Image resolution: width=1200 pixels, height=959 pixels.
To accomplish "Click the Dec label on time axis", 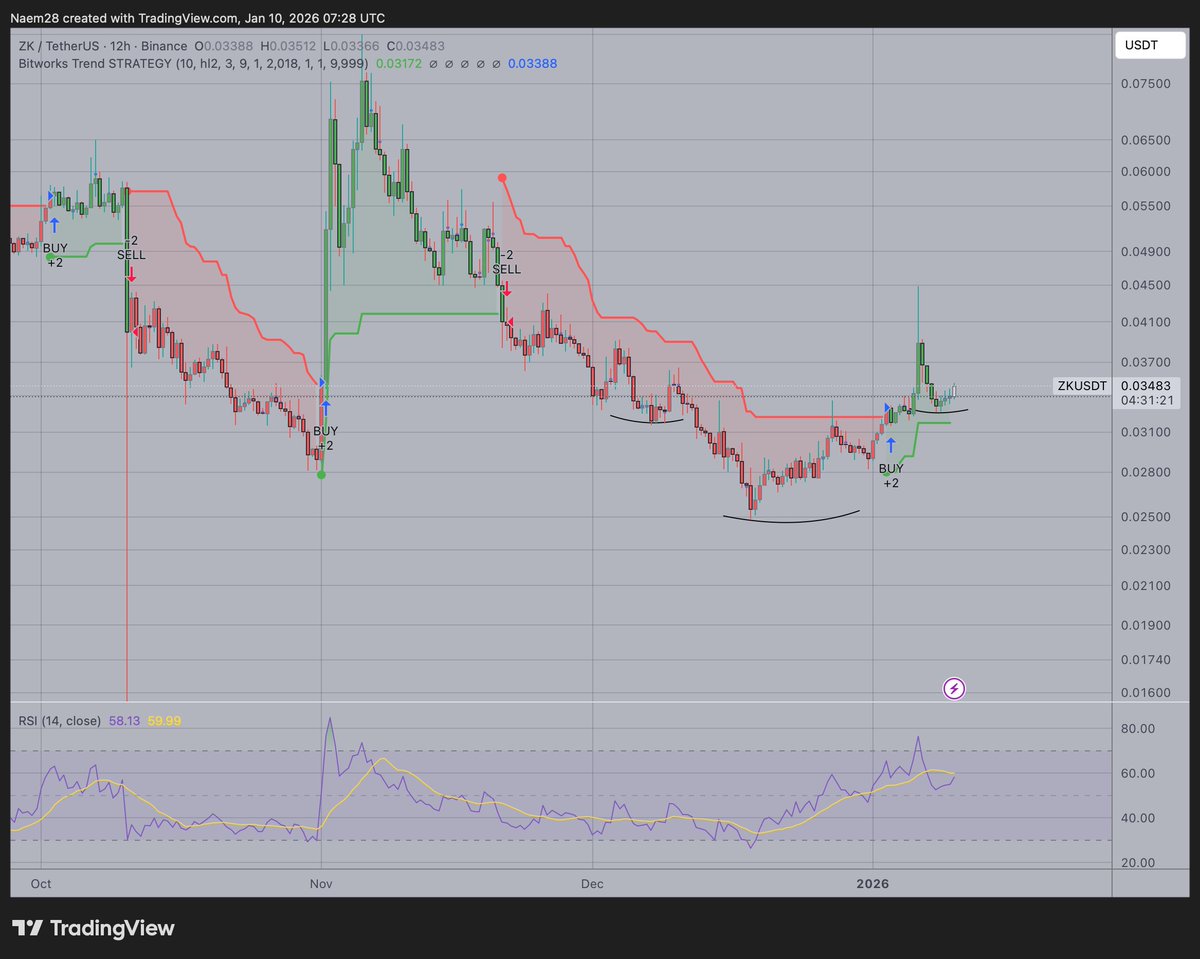I will (x=593, y=884).
